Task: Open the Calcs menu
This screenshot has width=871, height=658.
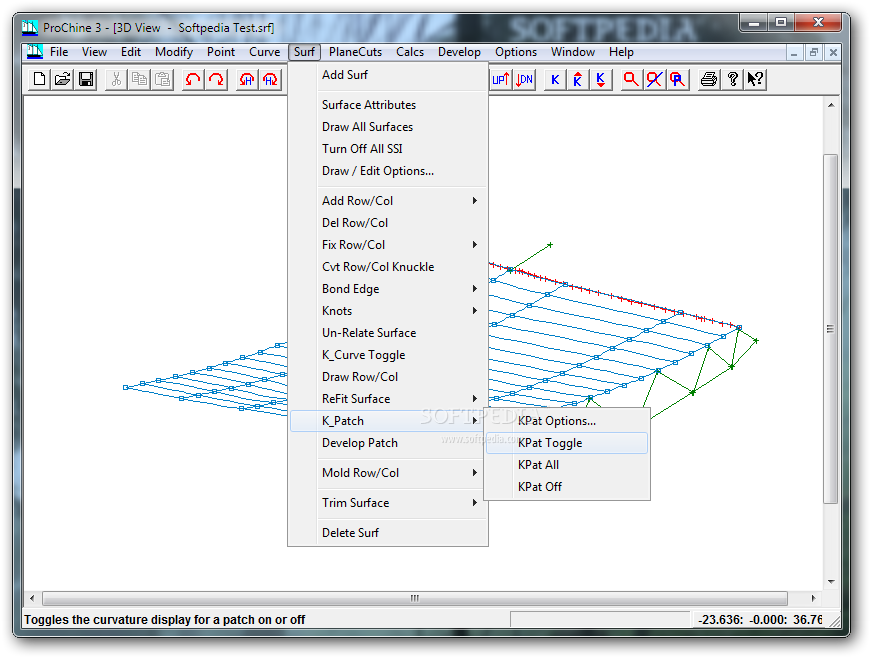Action: pos(410,52)
